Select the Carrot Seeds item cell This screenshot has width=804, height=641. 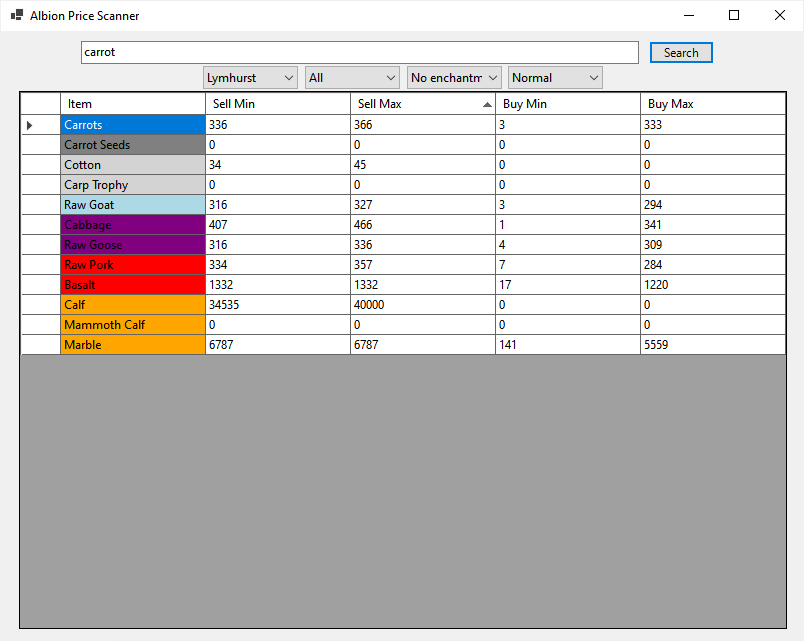click(133, 145)
